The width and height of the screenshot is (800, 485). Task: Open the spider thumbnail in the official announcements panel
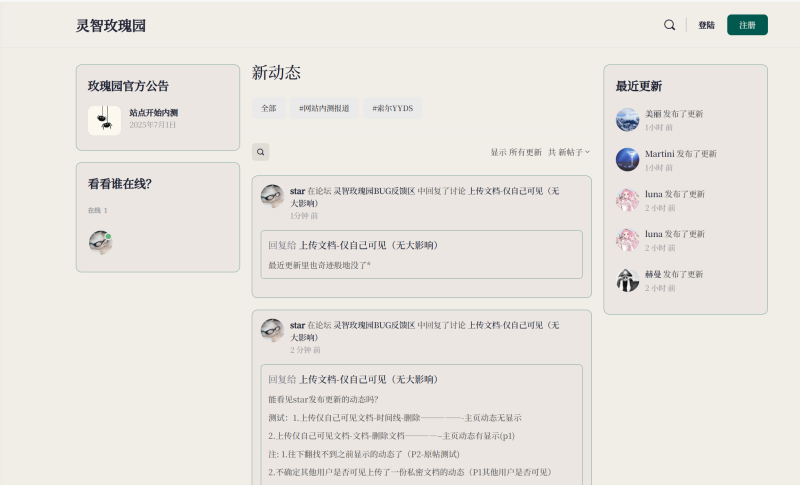[x=104, y=120]
